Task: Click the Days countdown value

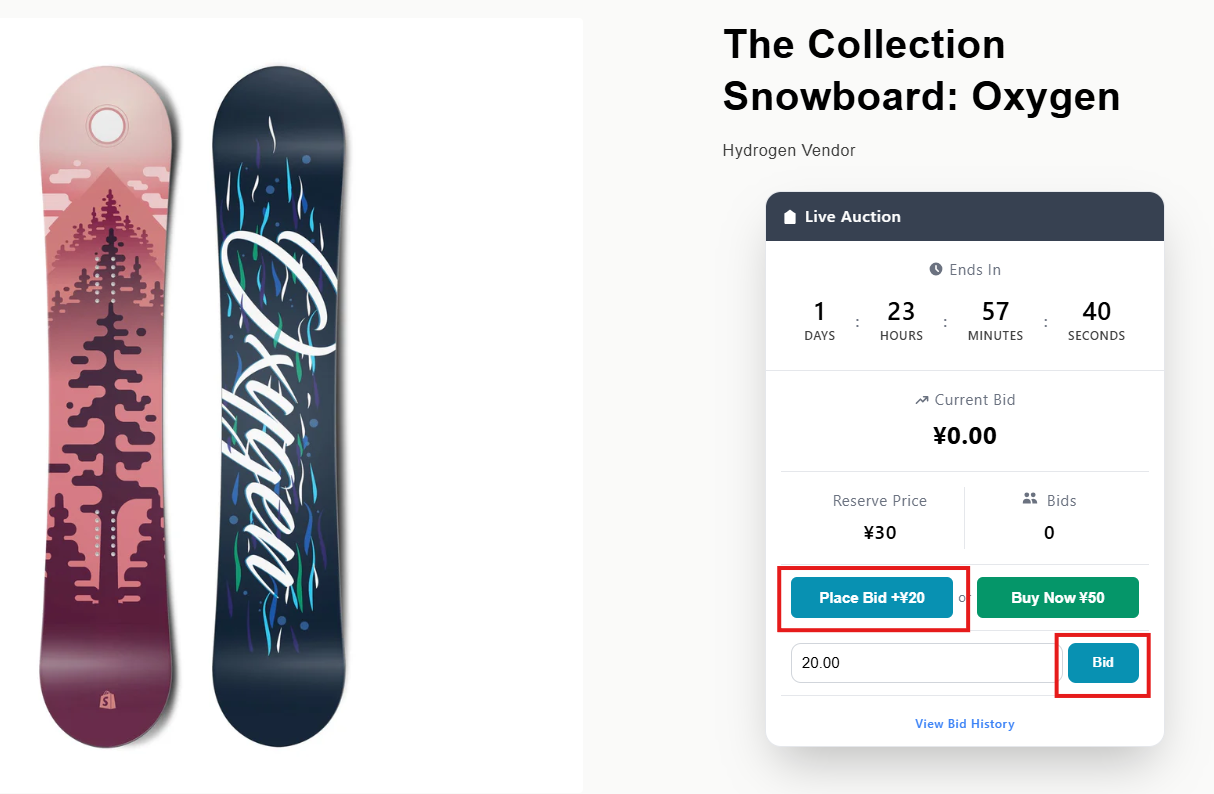Action: [x=819, y=311]
